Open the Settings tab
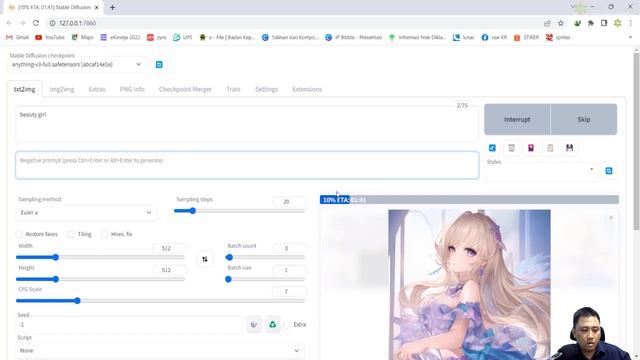640x360 pixels. (266, 89)
